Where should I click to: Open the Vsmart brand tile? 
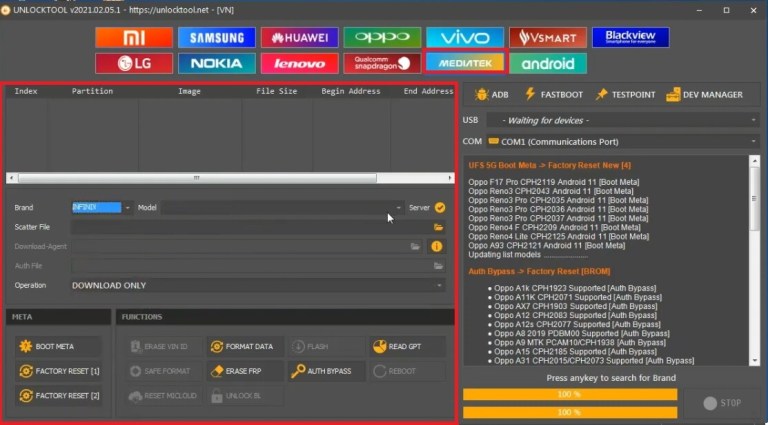[548, 38]
